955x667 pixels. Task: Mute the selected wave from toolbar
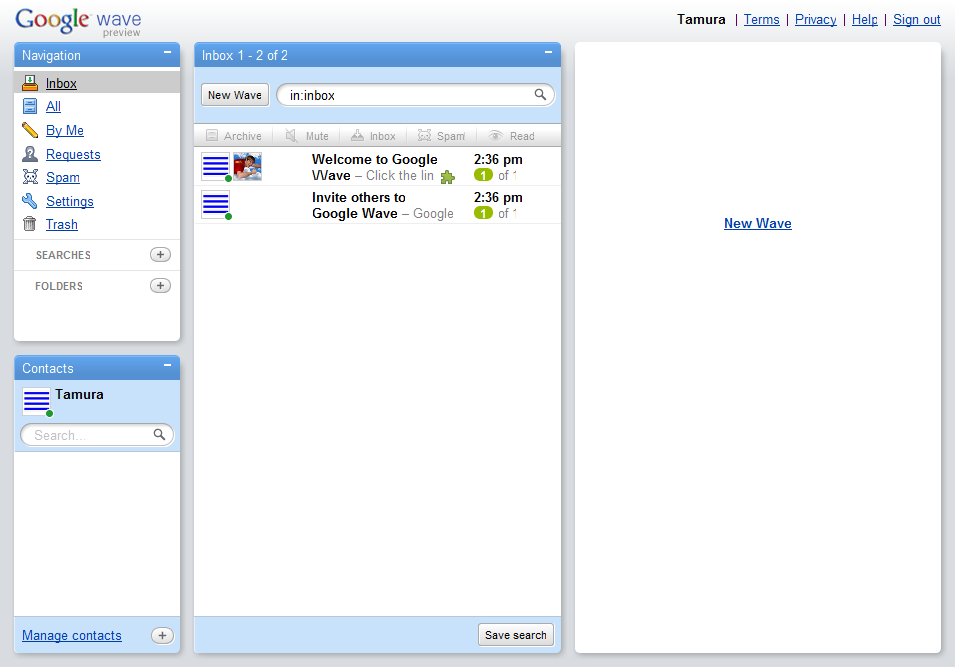point(306,136)
